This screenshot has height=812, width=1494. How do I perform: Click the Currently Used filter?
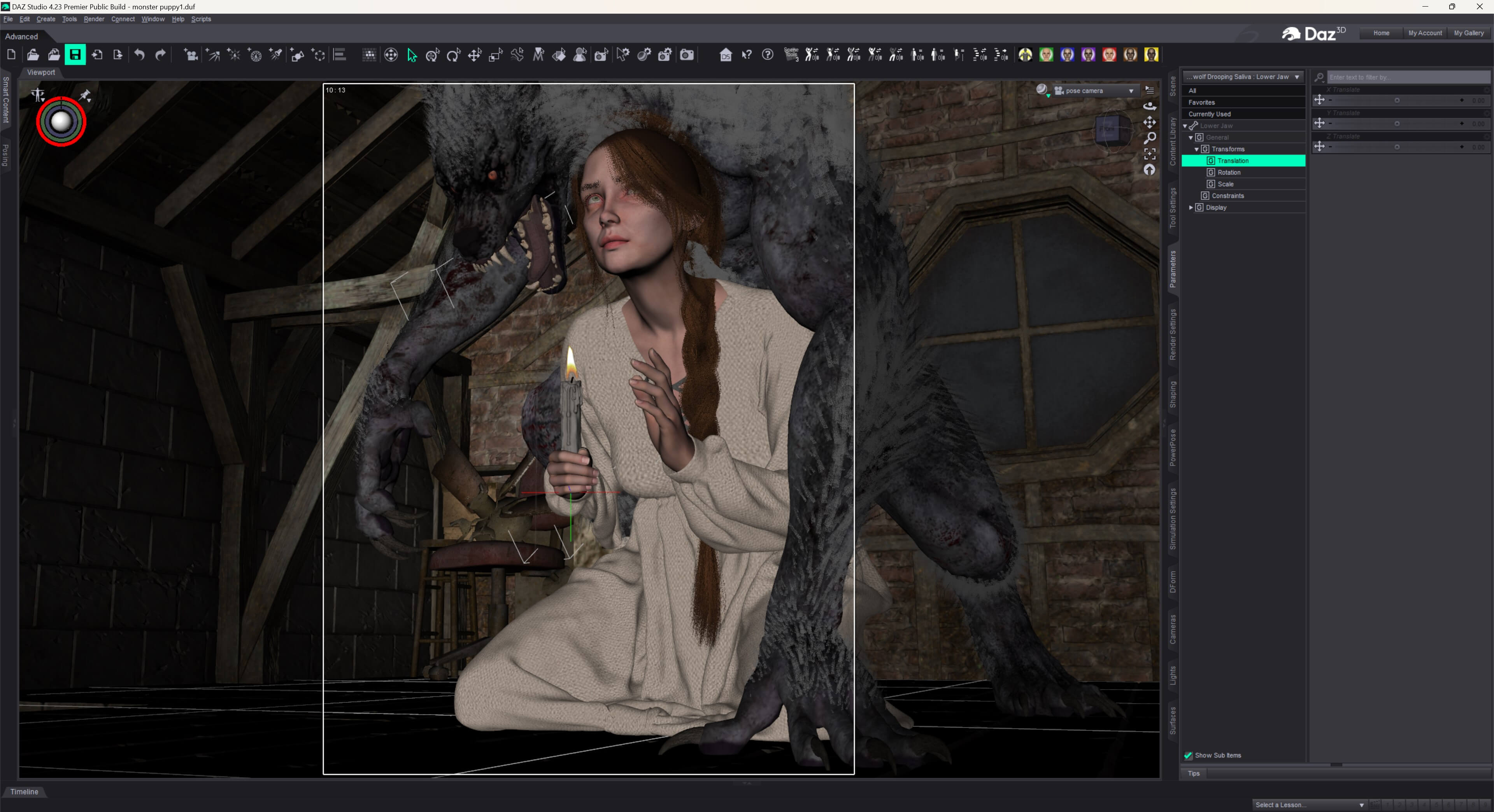(1209, 114)
